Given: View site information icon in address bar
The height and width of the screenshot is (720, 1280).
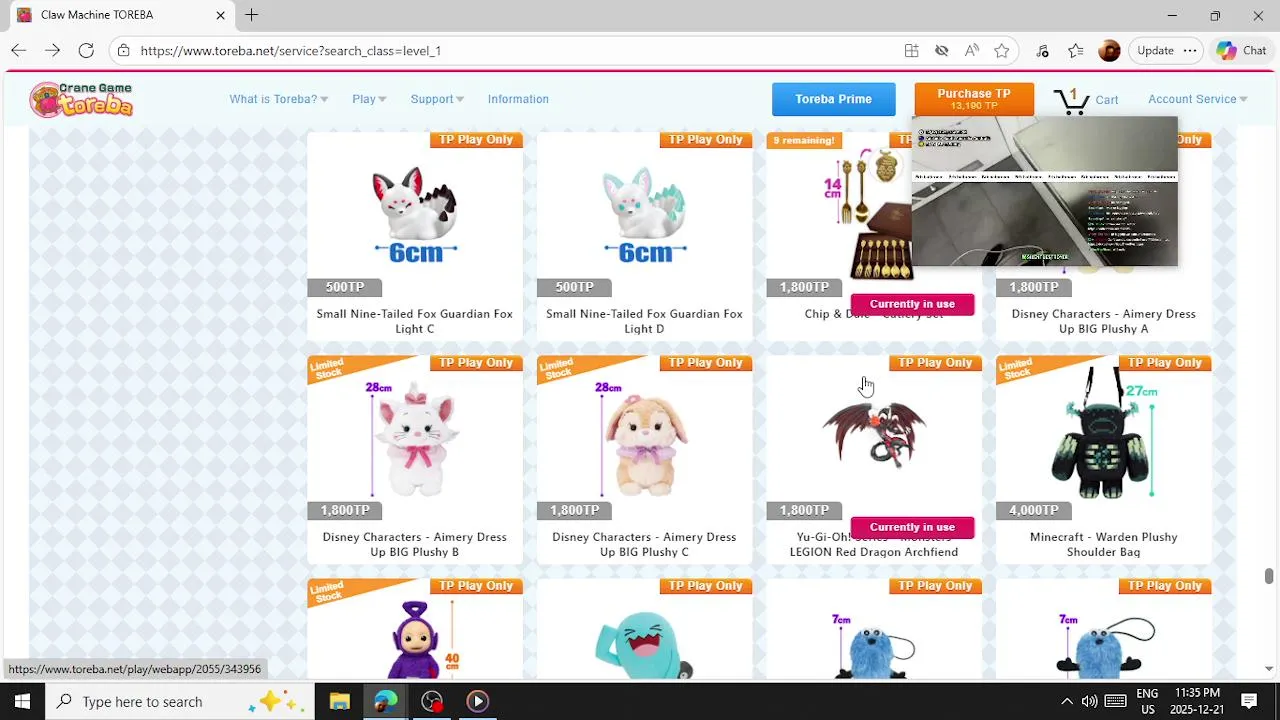Looking at the screenshot, I should tap(122, 51).
